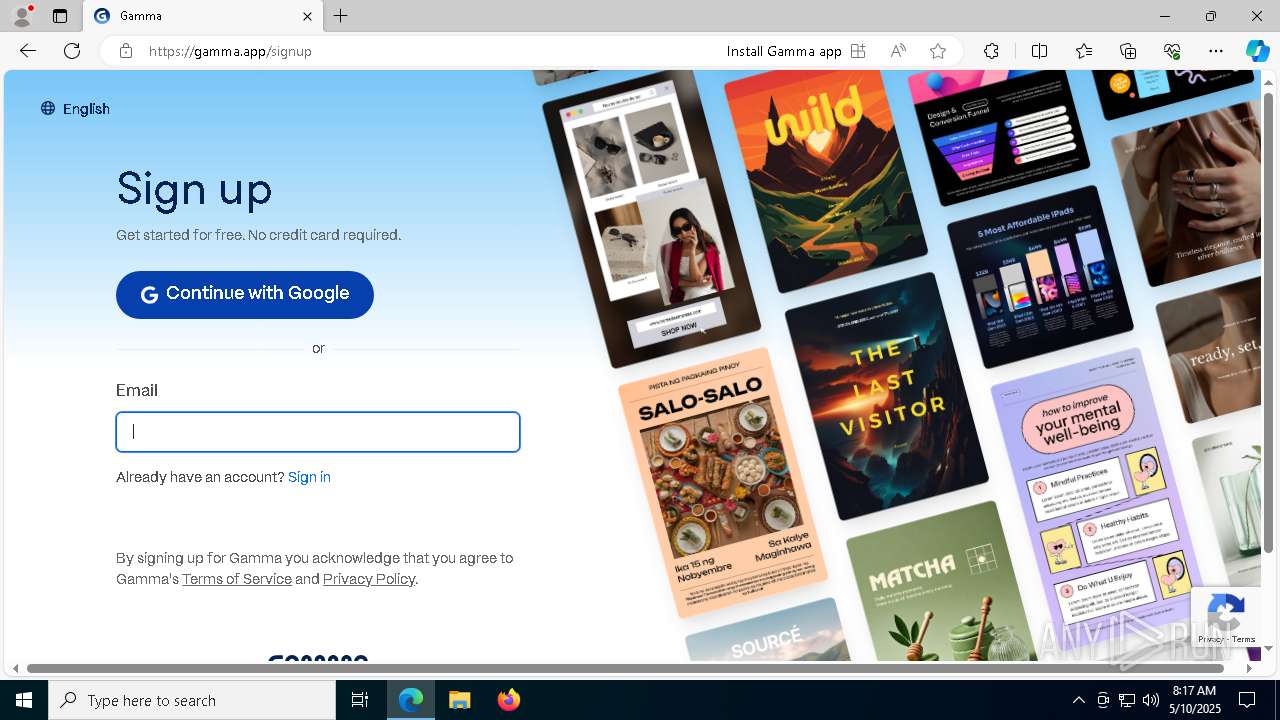
Task: Open Microsoft Edge from the taskbar
Action: pyautogui.click(x=411, y=700)
